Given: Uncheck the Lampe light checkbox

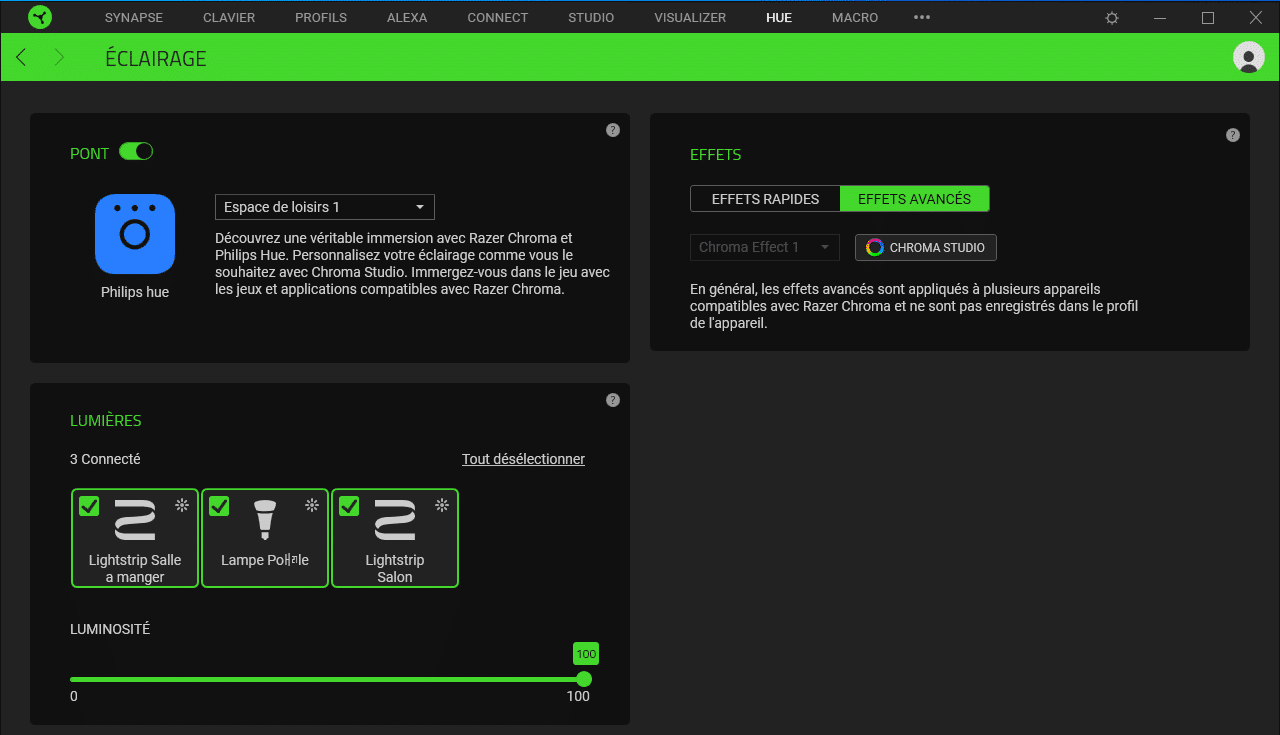Looking at the screenshot, I should tap(219, 506).
